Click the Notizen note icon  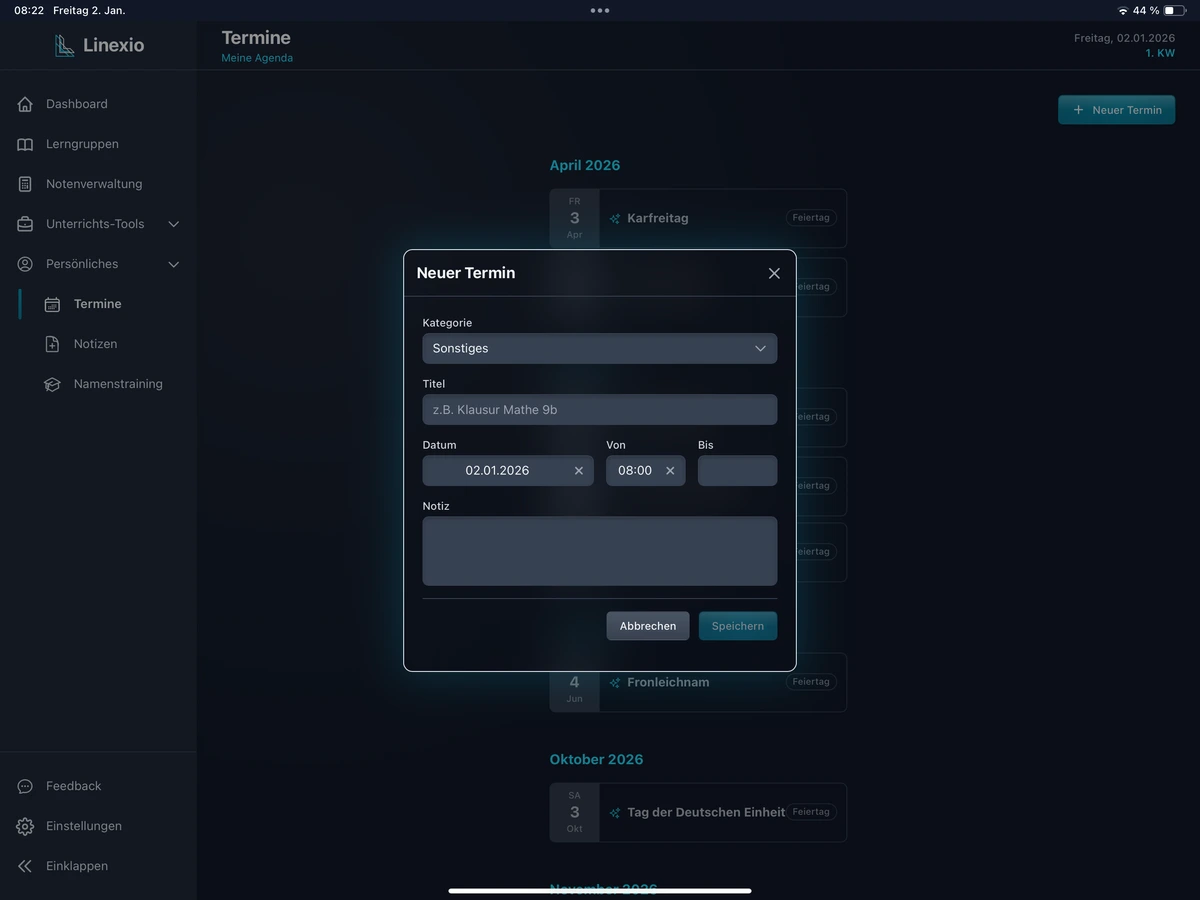pos(52,344)
